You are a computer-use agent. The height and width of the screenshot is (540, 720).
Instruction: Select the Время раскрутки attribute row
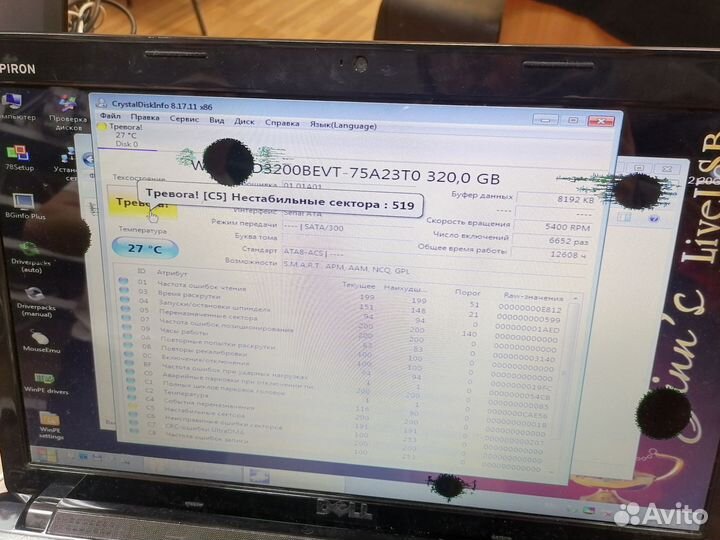point(342,304)
